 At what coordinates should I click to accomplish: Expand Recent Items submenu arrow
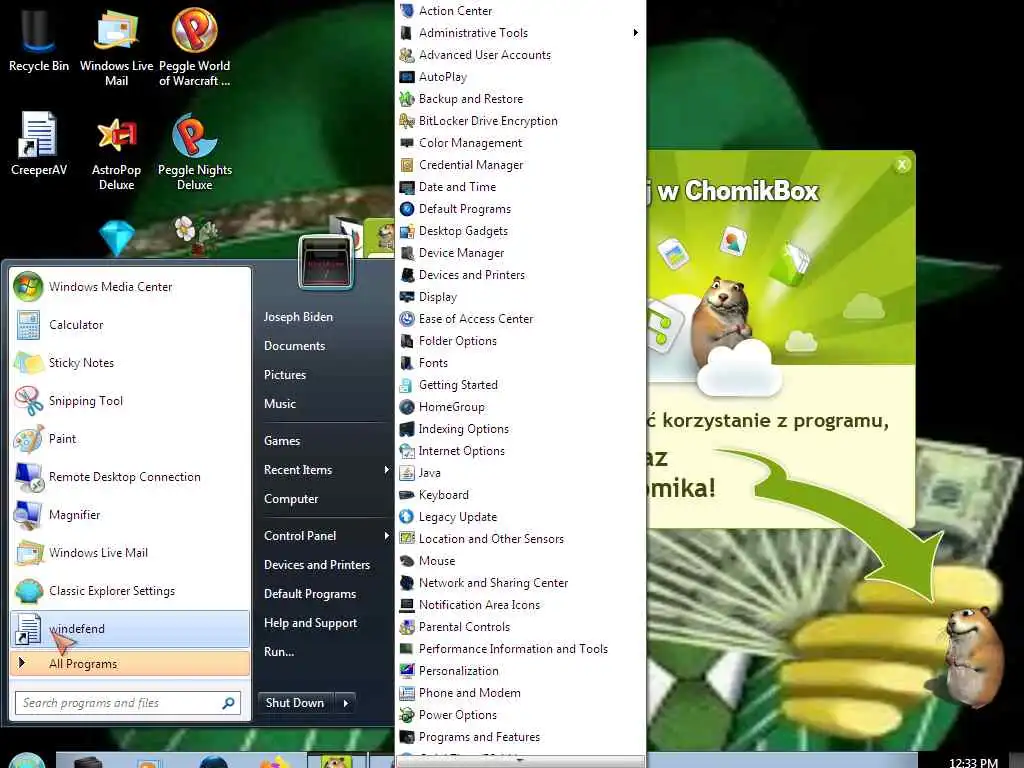click(x=387, y=470)
